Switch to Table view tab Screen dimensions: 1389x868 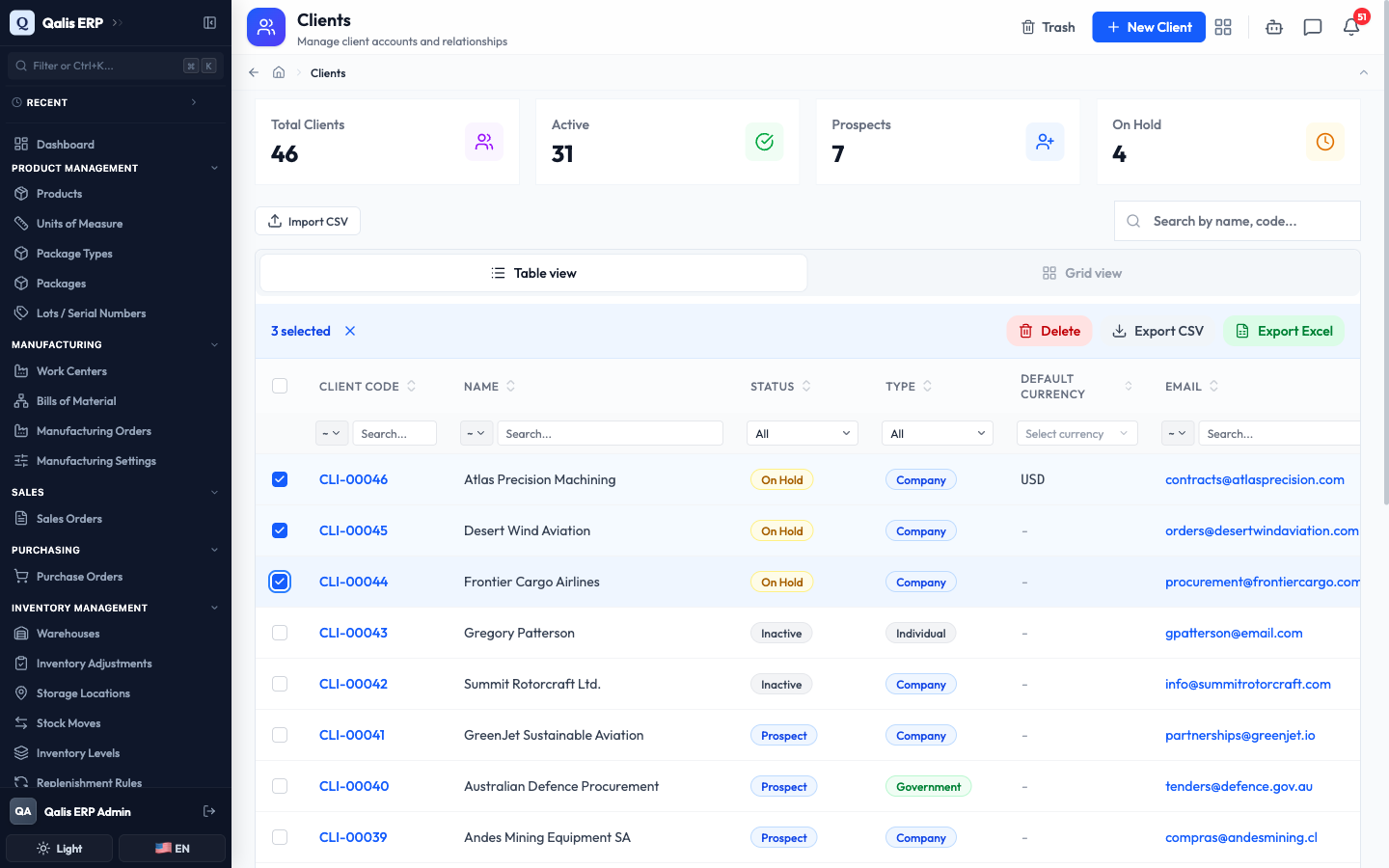(533, 273)
